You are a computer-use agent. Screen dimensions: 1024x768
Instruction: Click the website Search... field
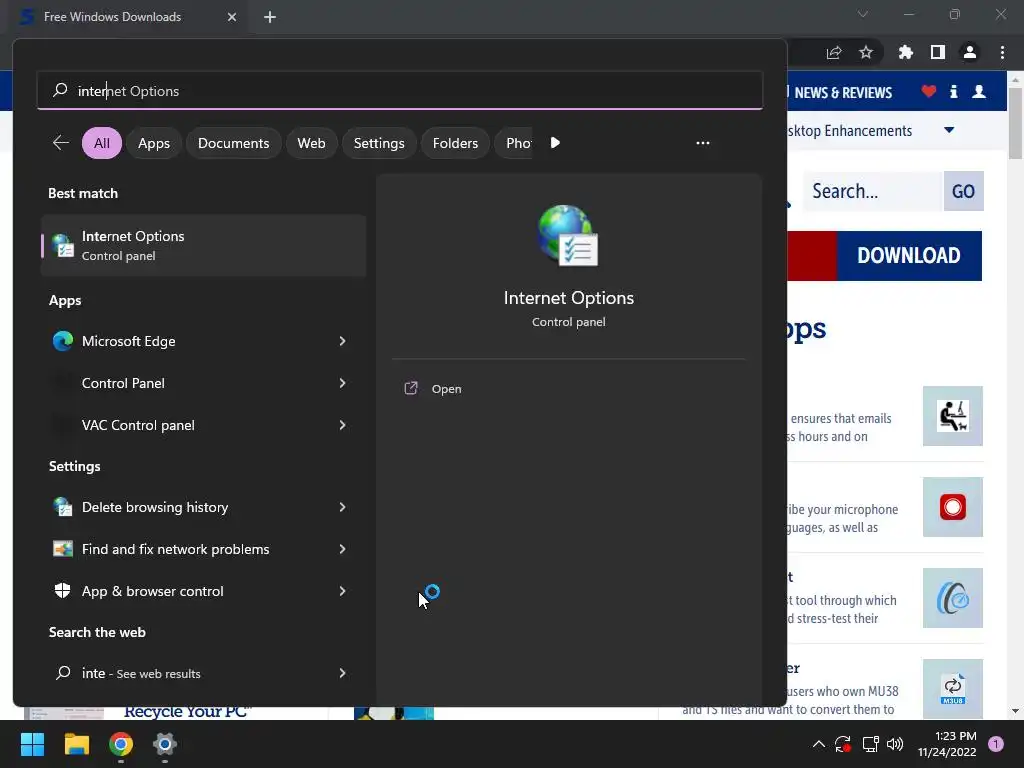click(873, 191)
